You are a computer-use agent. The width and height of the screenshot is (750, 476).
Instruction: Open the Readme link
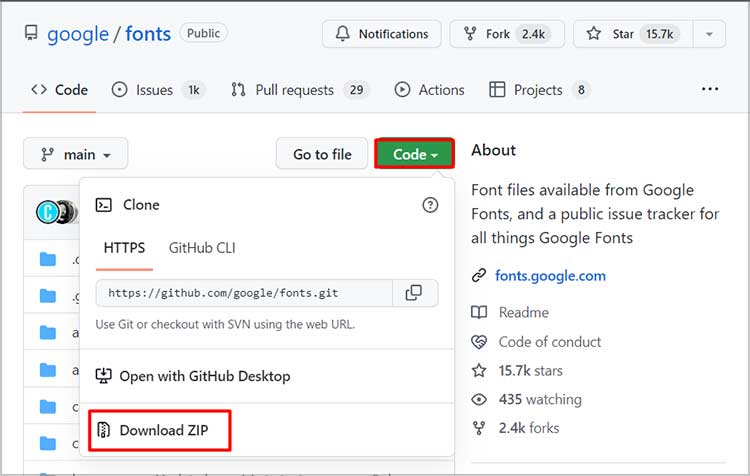click(x=524, y=312)
